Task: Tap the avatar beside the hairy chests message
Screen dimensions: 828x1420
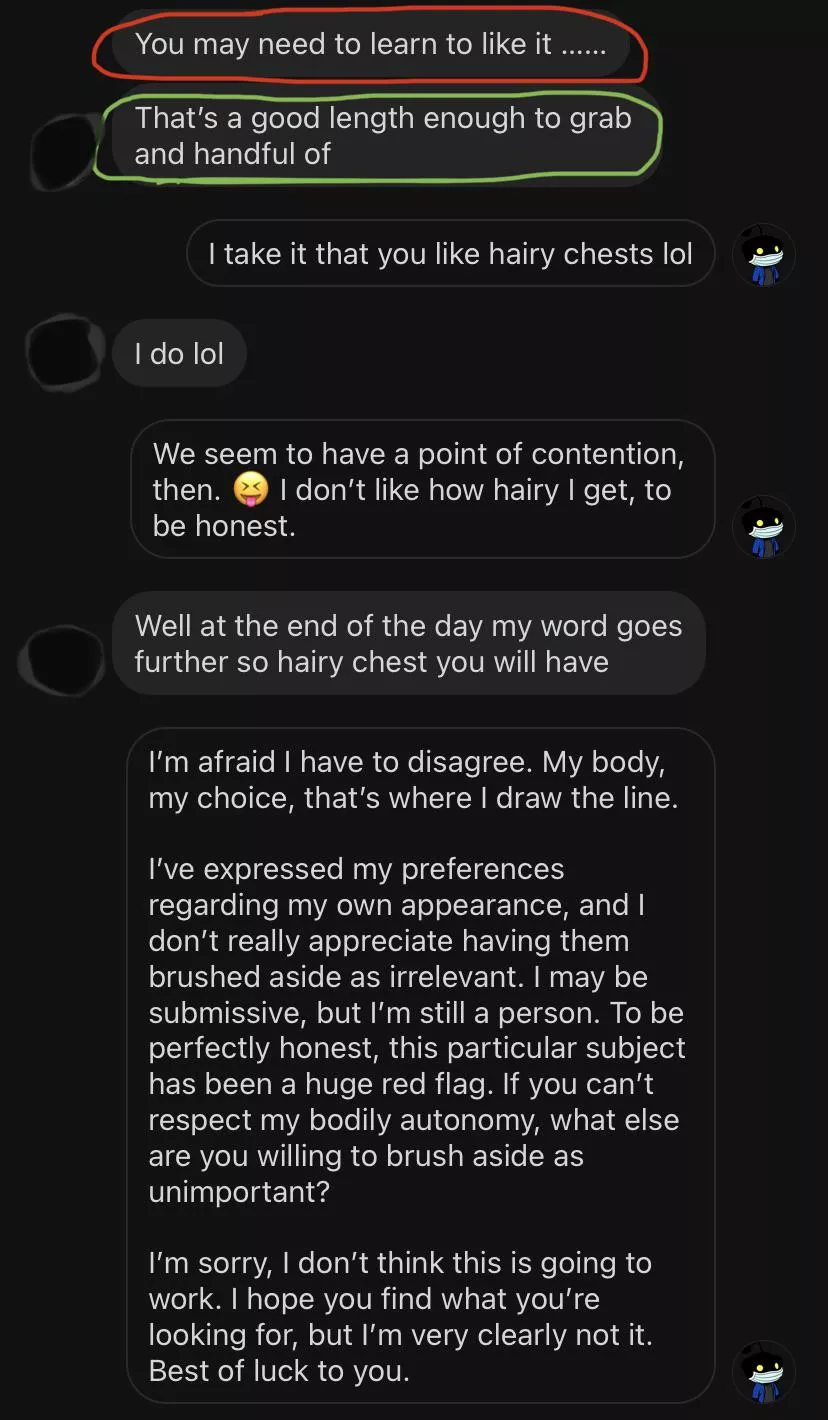Action: click(764, 256)
